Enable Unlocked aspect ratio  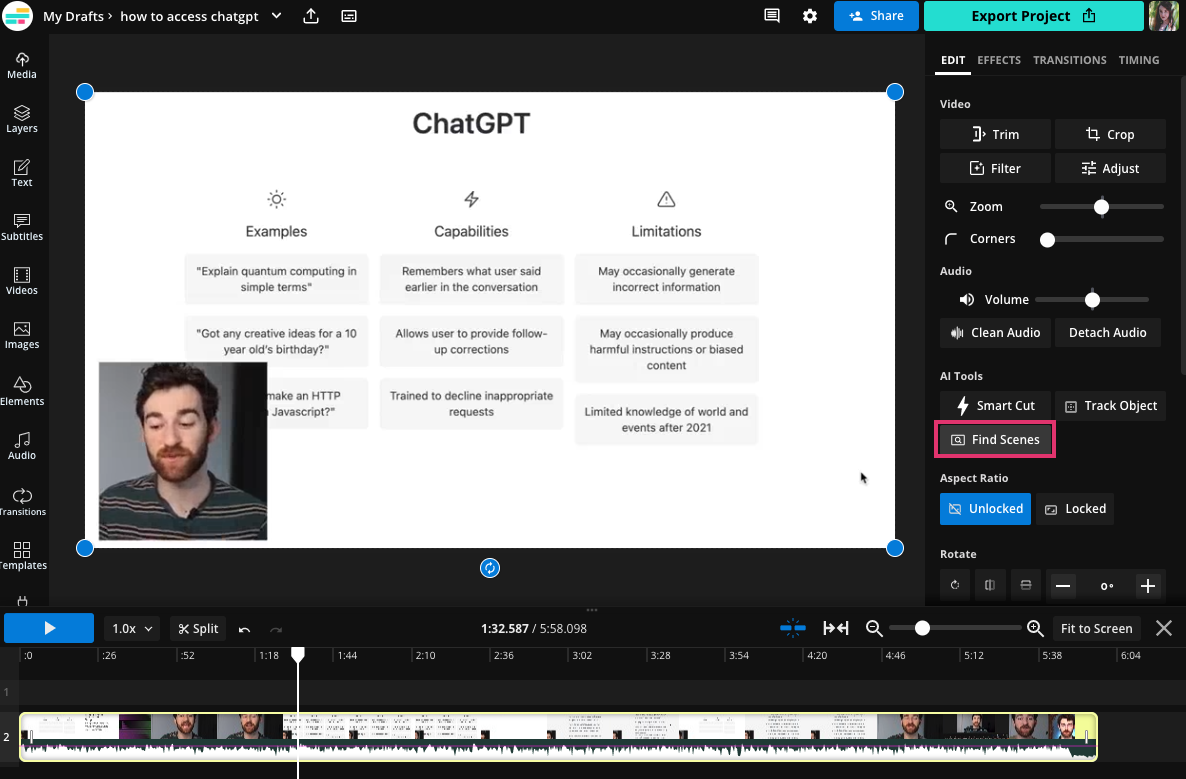tap(985, 509)
